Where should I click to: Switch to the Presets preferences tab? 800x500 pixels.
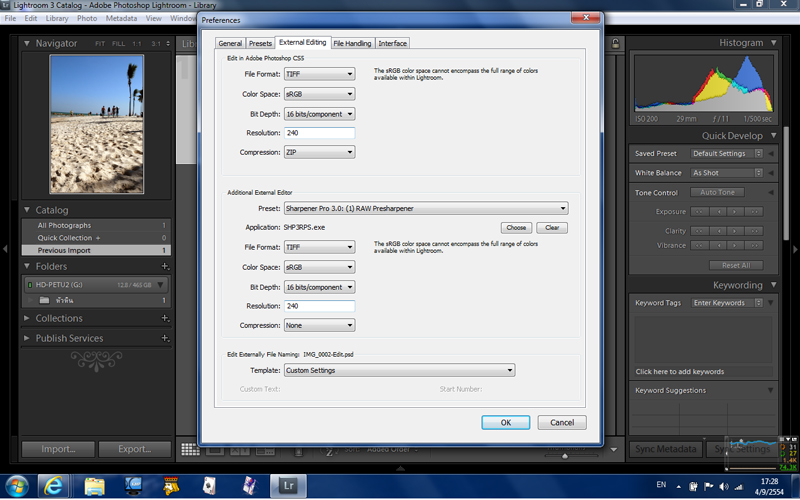(x=260, y=43)
